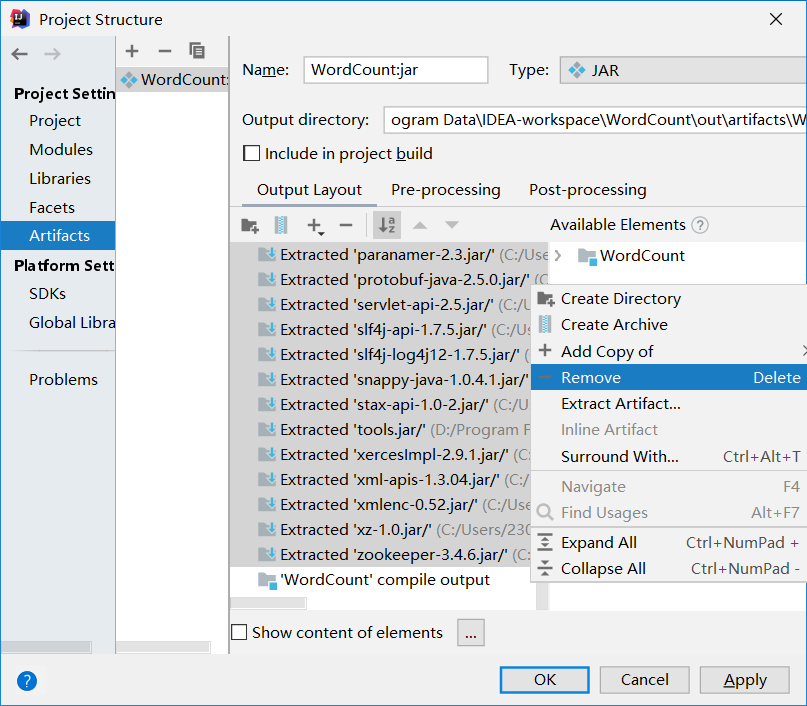Viewport: 807px width, 706px height.
Task: Open the add copy of dropdown in layout toolbar
Action: [x=315, y=227]
